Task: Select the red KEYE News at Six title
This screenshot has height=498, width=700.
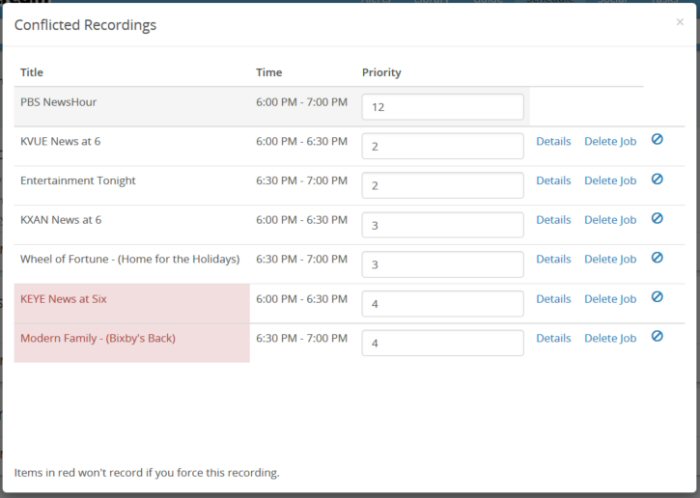Action: (x=63, y=299)
